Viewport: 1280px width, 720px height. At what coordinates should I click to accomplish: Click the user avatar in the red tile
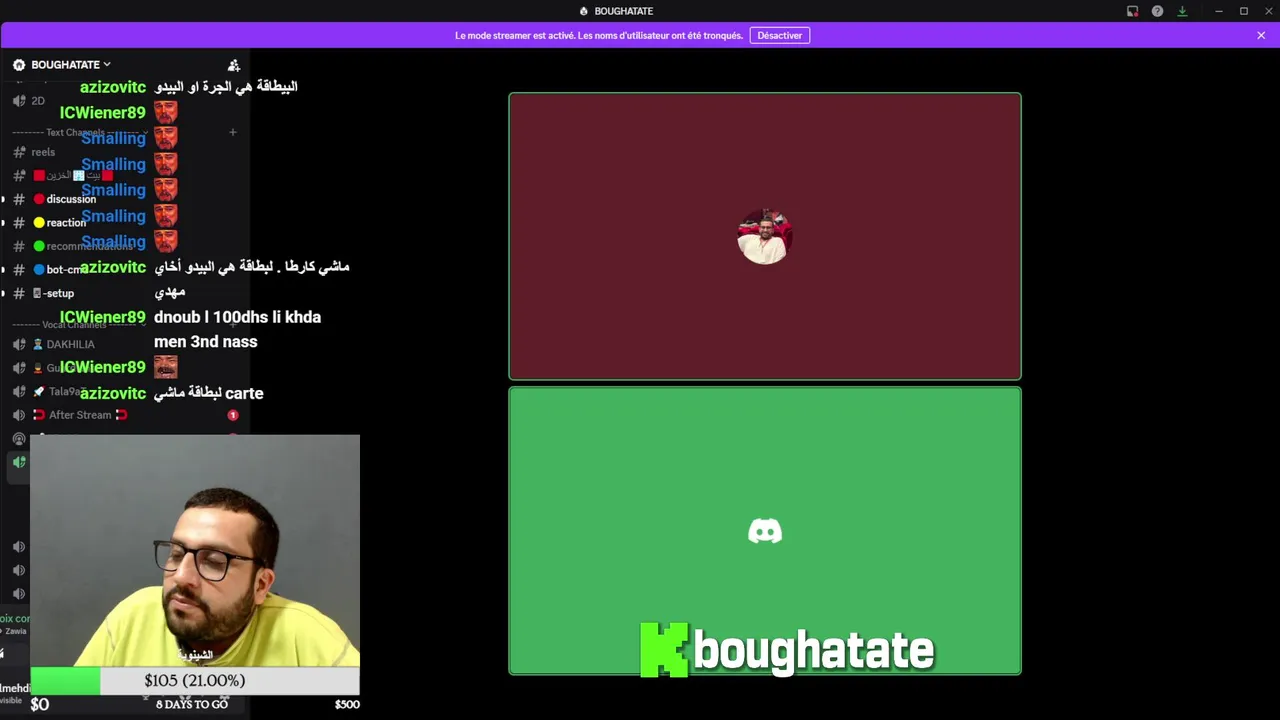coord(765,236)
